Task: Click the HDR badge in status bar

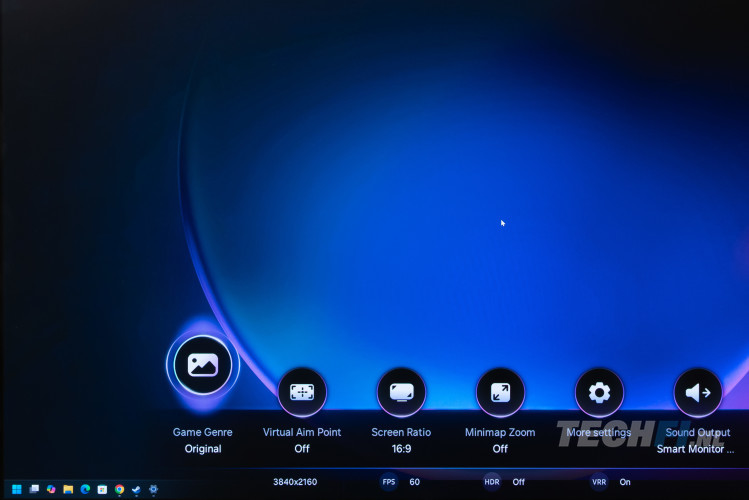Action: [492, 482]
